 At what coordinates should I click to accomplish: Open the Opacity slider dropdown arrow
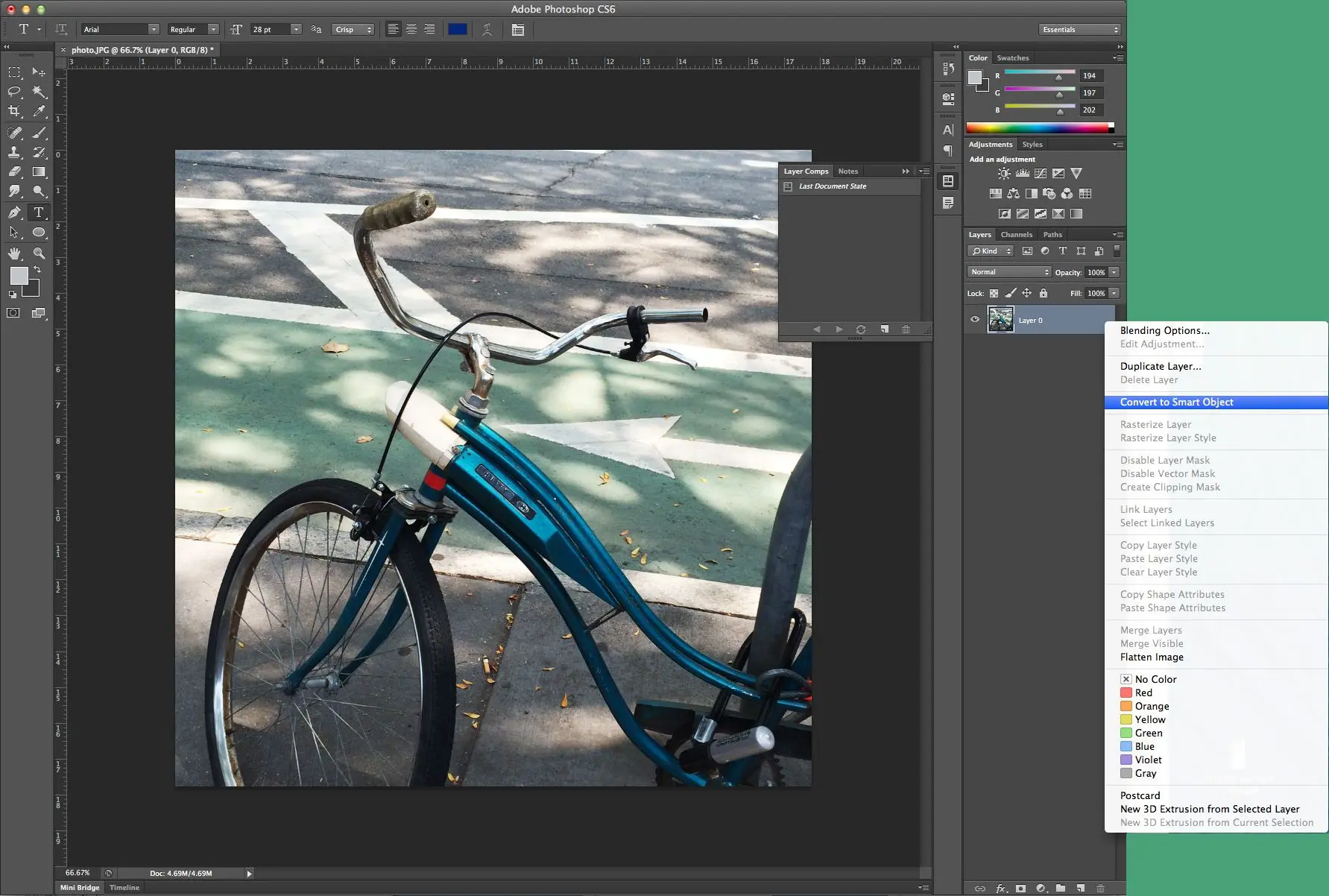1114,272
